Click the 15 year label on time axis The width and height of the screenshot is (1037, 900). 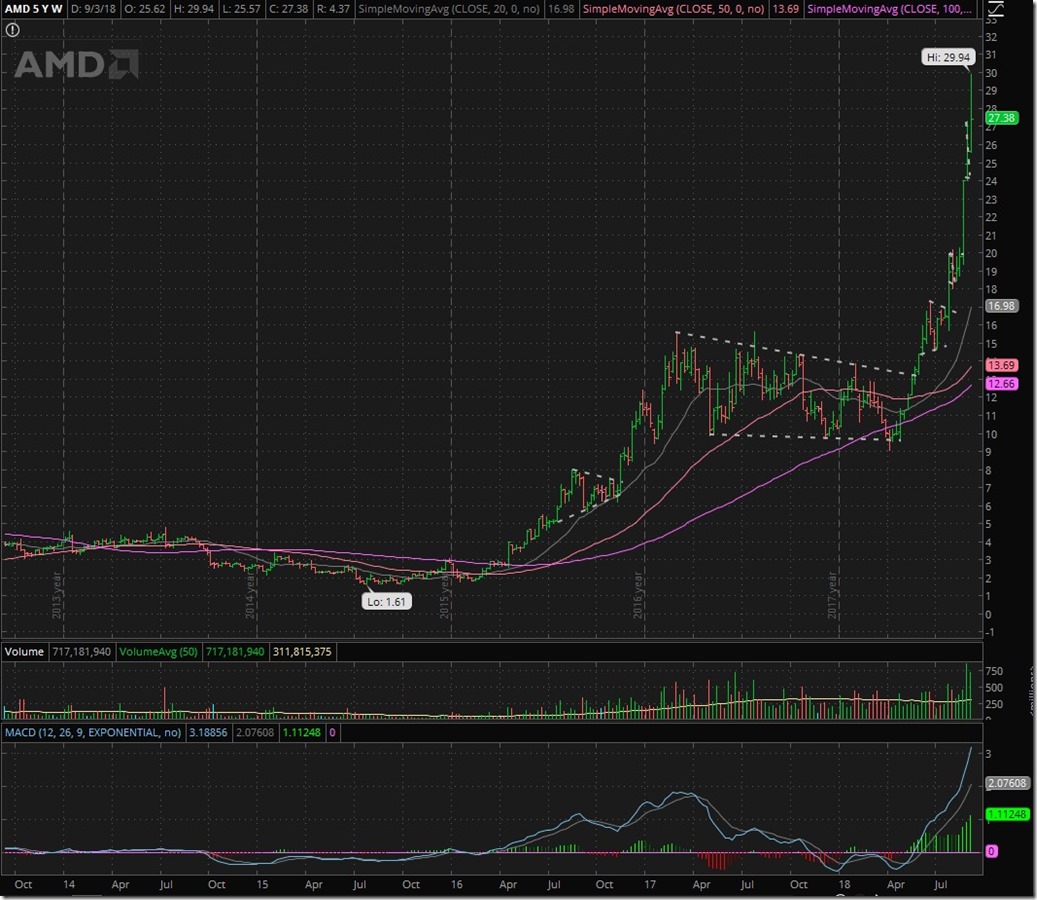tap(262, 885)
